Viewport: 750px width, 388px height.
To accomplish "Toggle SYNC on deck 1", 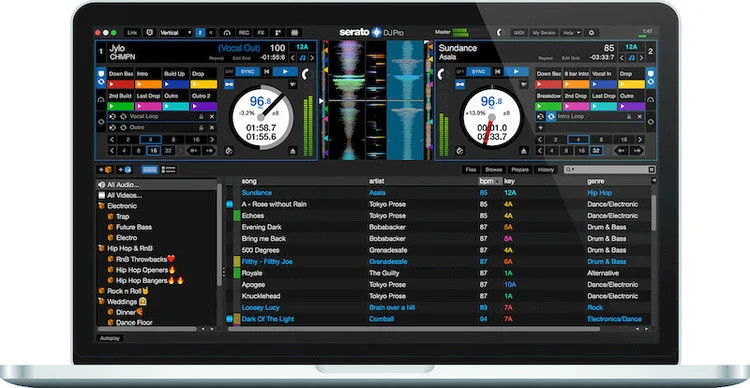I will pos(247,72).
